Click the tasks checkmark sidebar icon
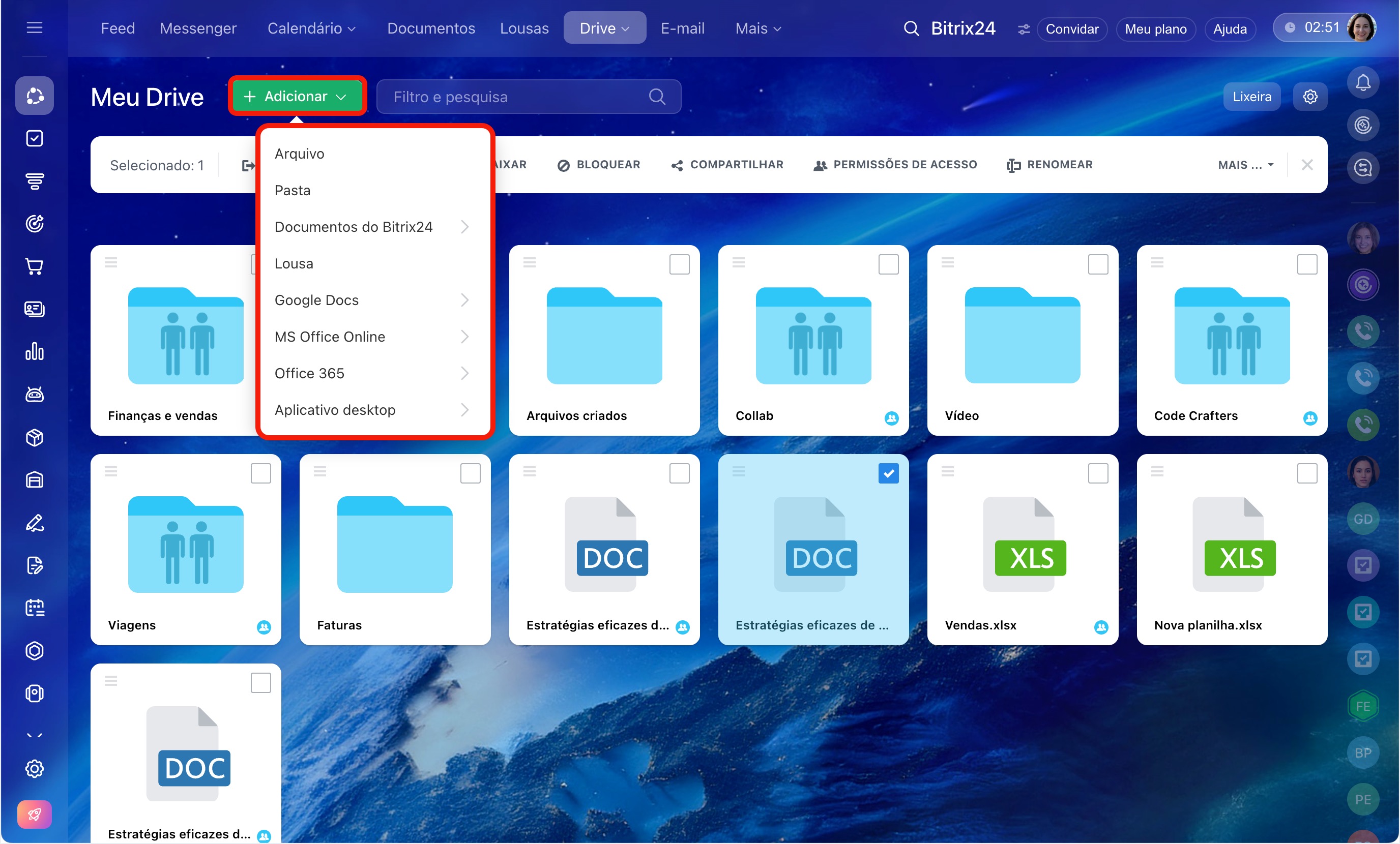1400x844 pixels. 35,138
